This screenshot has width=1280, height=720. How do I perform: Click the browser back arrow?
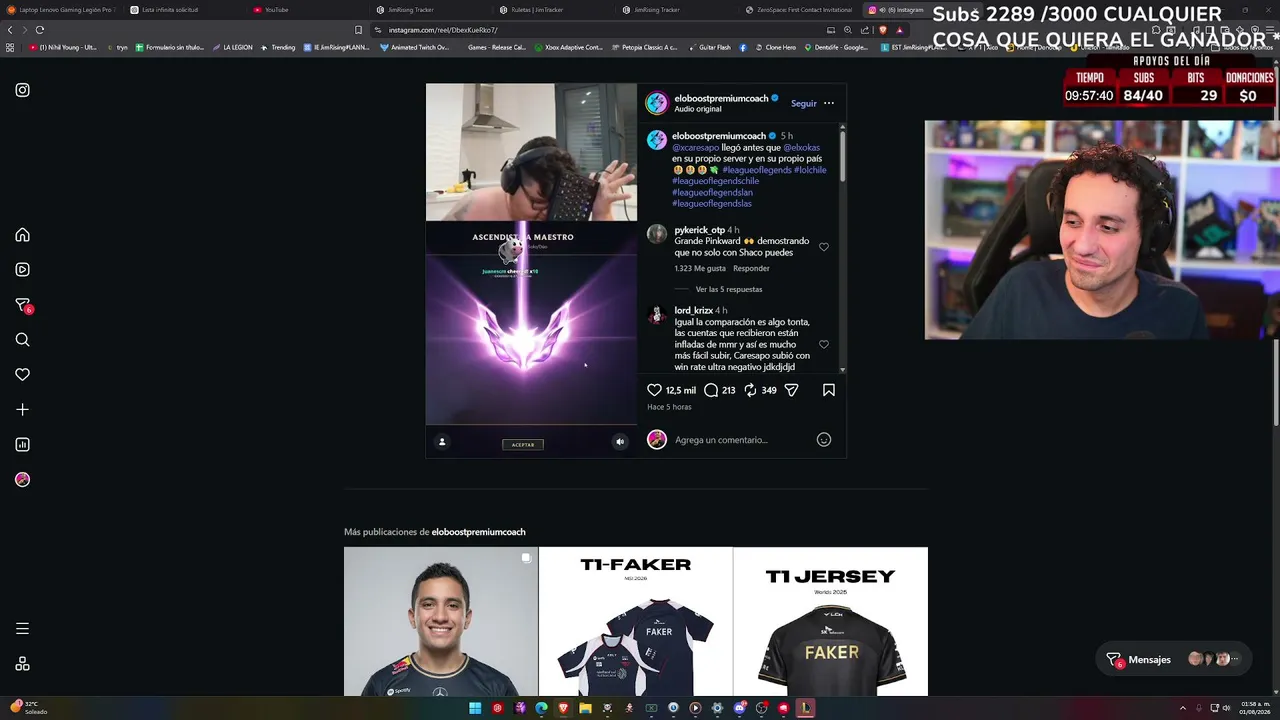click(x=10, y=30)
